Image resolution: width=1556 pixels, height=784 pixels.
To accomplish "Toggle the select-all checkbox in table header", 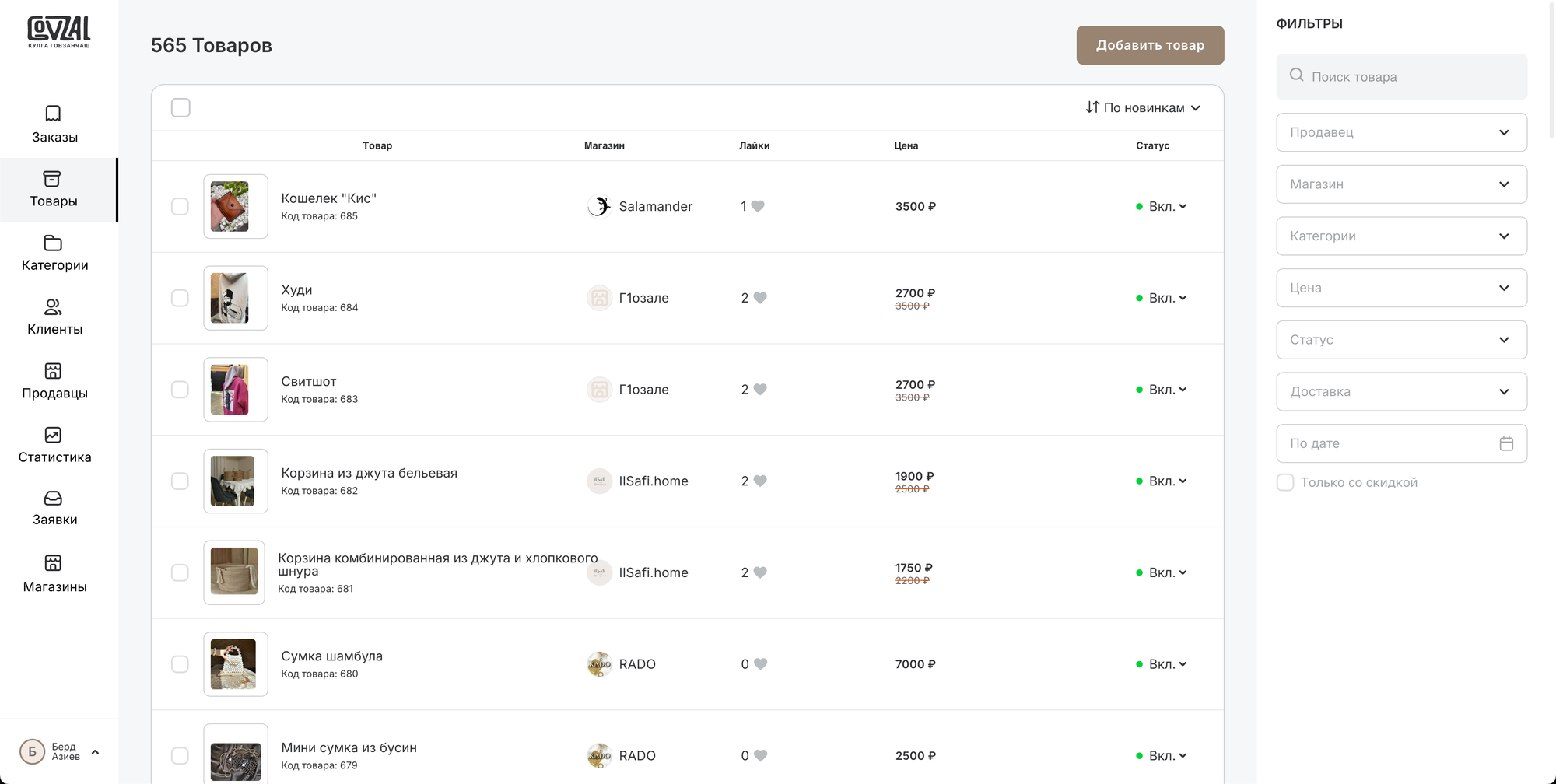I will [180, 107].
